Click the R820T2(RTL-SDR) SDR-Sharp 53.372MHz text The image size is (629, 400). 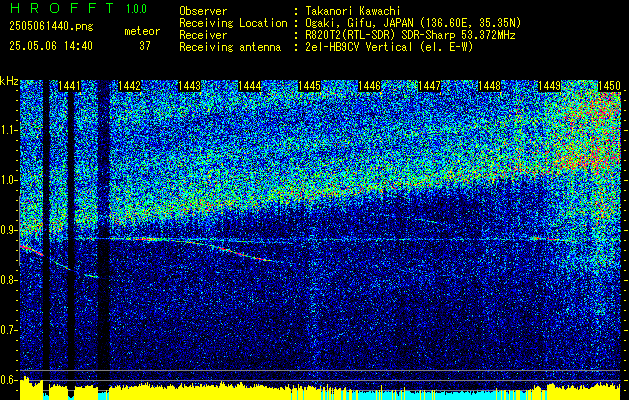coord(410,35)
